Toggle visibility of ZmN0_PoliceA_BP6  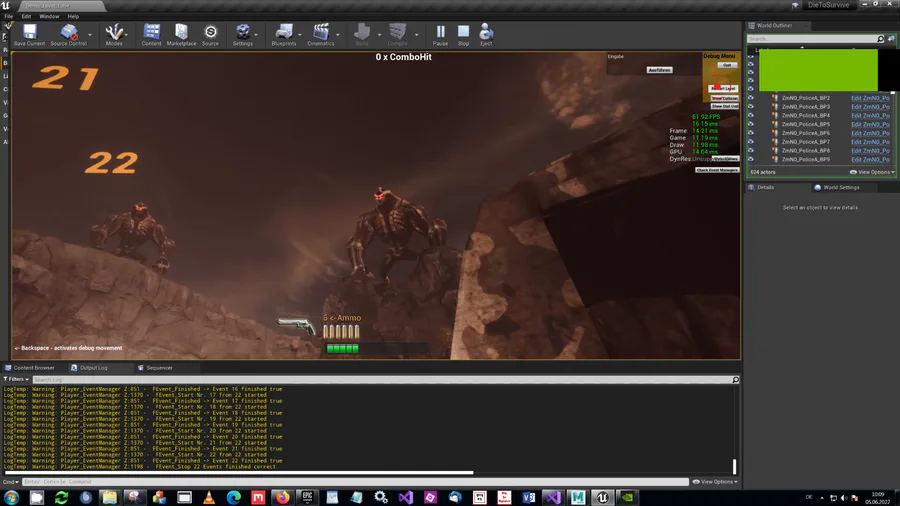pyautogui.click(x=751, y=133)
